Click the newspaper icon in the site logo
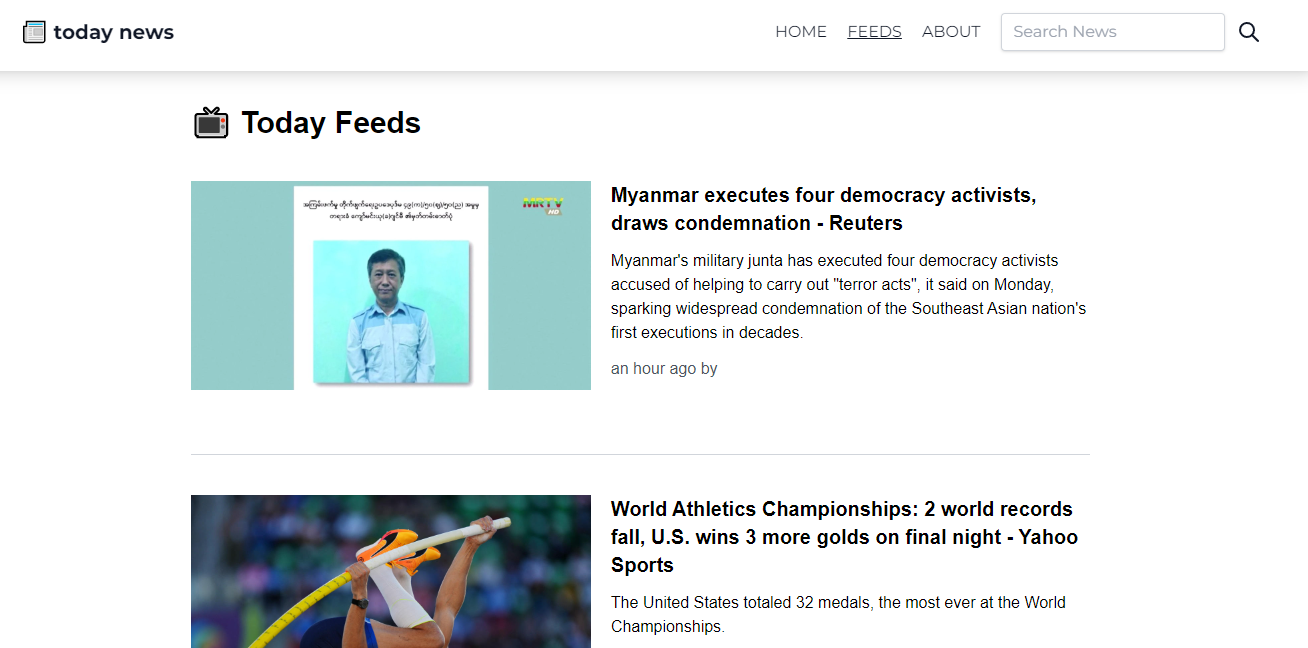This screenshot has height=648, width=1308. 35,31
